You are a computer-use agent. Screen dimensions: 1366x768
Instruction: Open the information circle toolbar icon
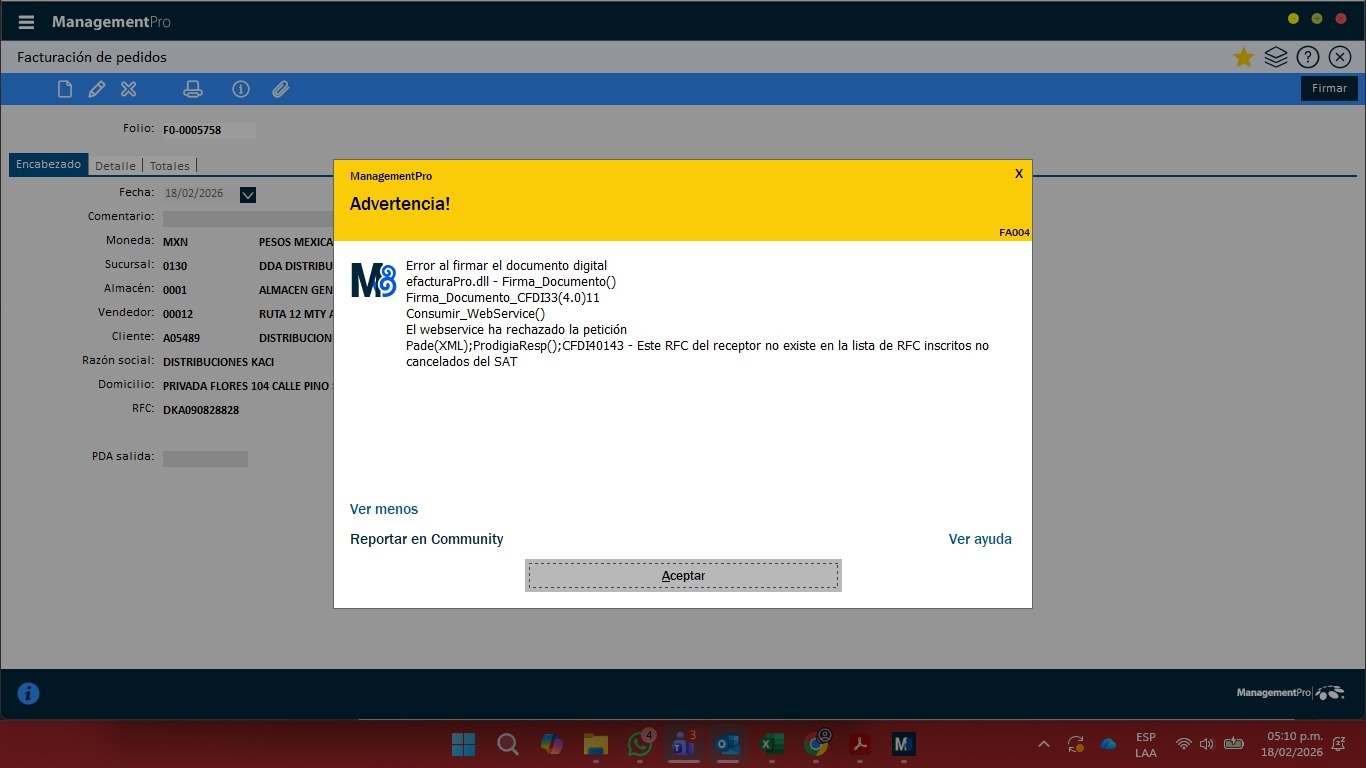tap(241, 89)
